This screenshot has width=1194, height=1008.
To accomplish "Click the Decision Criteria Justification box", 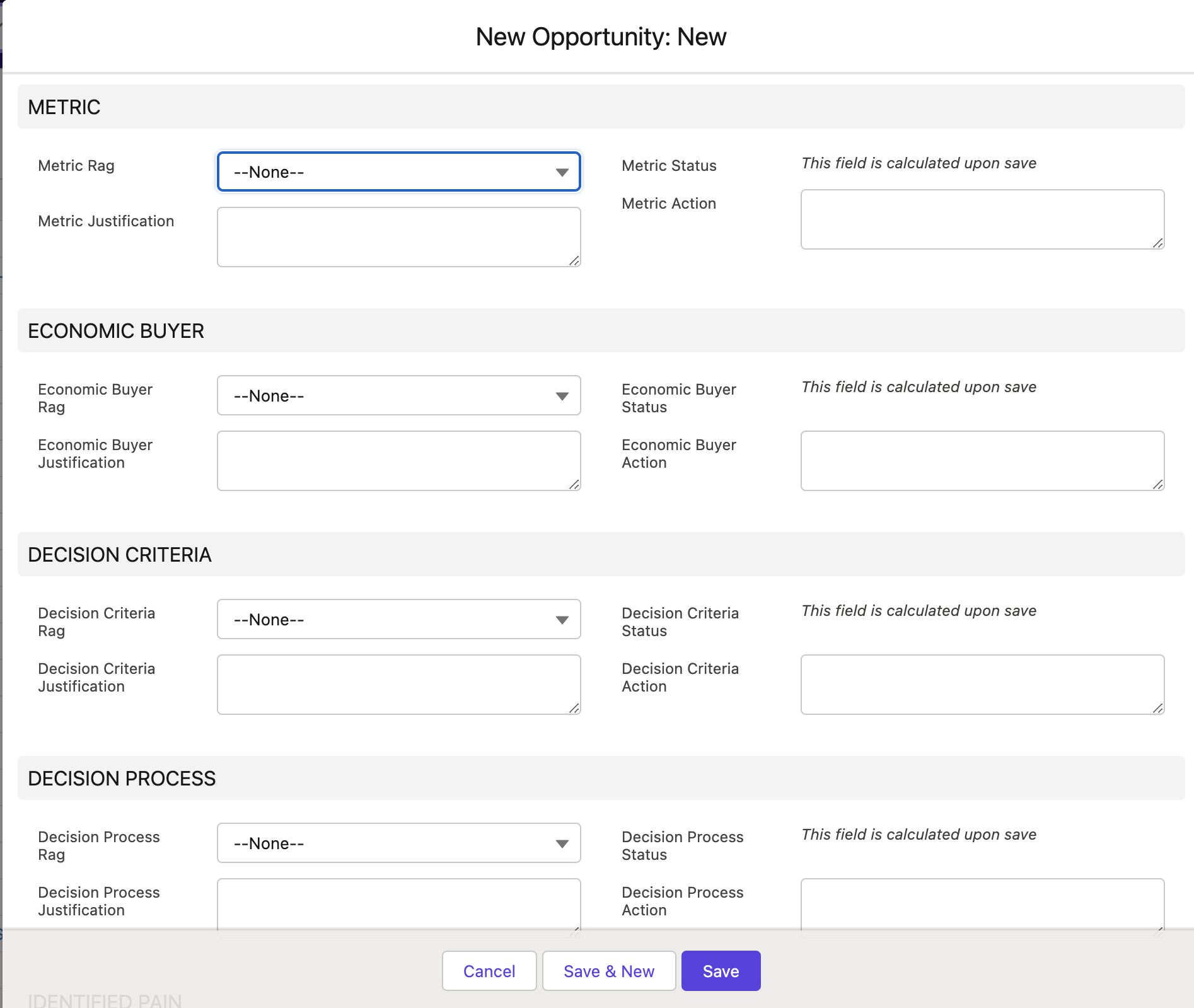I will (x=398, y=685).
